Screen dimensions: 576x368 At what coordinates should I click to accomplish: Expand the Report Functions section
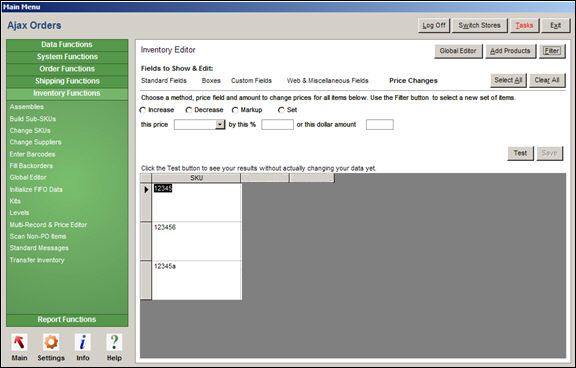[x=67, y=320]
